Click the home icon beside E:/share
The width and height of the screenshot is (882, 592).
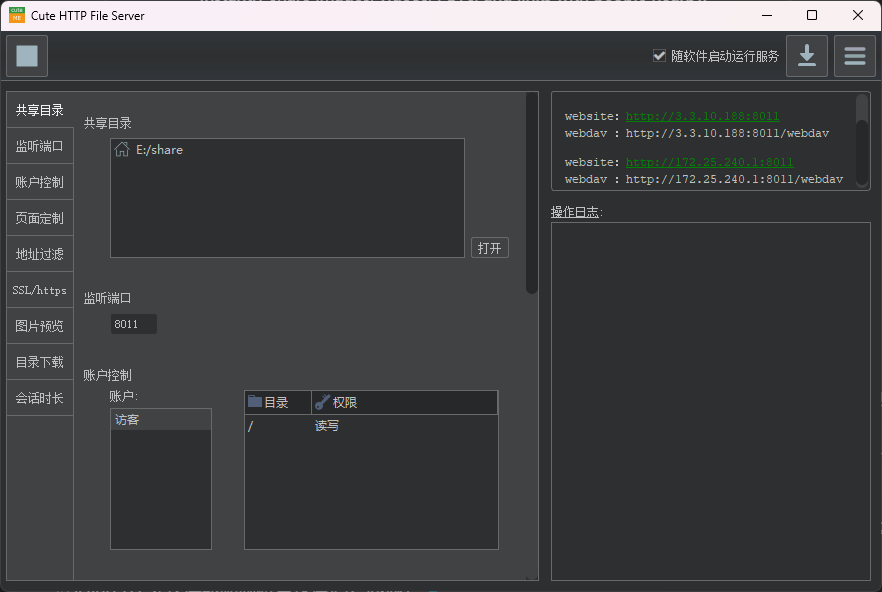click(122, 150)
